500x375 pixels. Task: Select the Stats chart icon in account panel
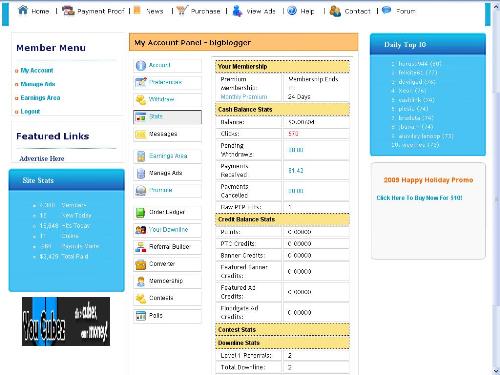click(141, 117)
